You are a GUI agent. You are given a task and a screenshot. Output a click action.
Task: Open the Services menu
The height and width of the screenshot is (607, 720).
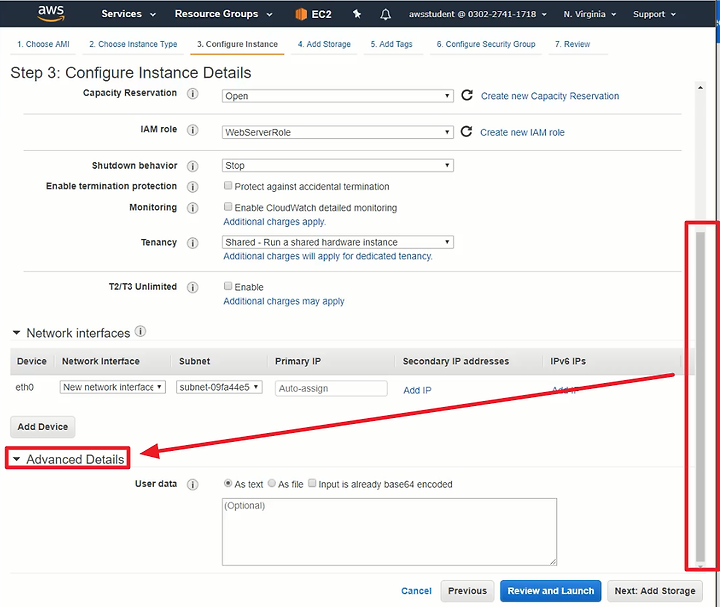point(129,14)
